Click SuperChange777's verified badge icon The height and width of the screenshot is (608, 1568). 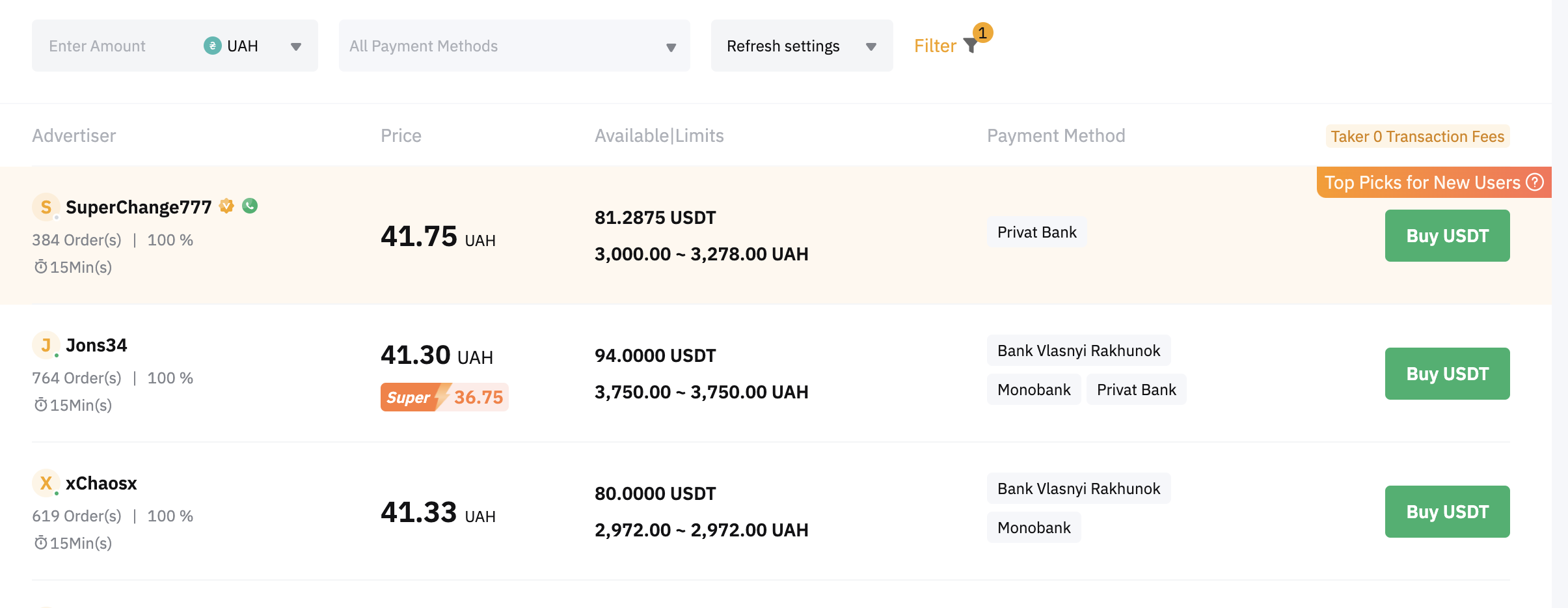coord(226,205)
